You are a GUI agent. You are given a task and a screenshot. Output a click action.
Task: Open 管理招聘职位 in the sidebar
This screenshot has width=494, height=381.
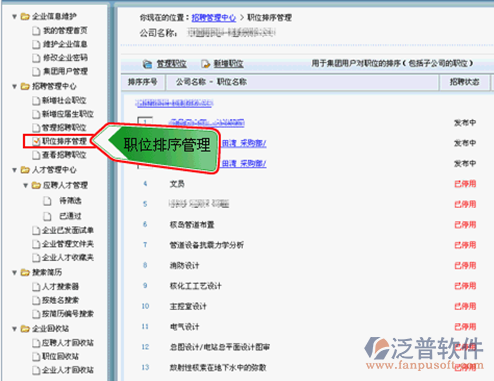coord(64,128)
